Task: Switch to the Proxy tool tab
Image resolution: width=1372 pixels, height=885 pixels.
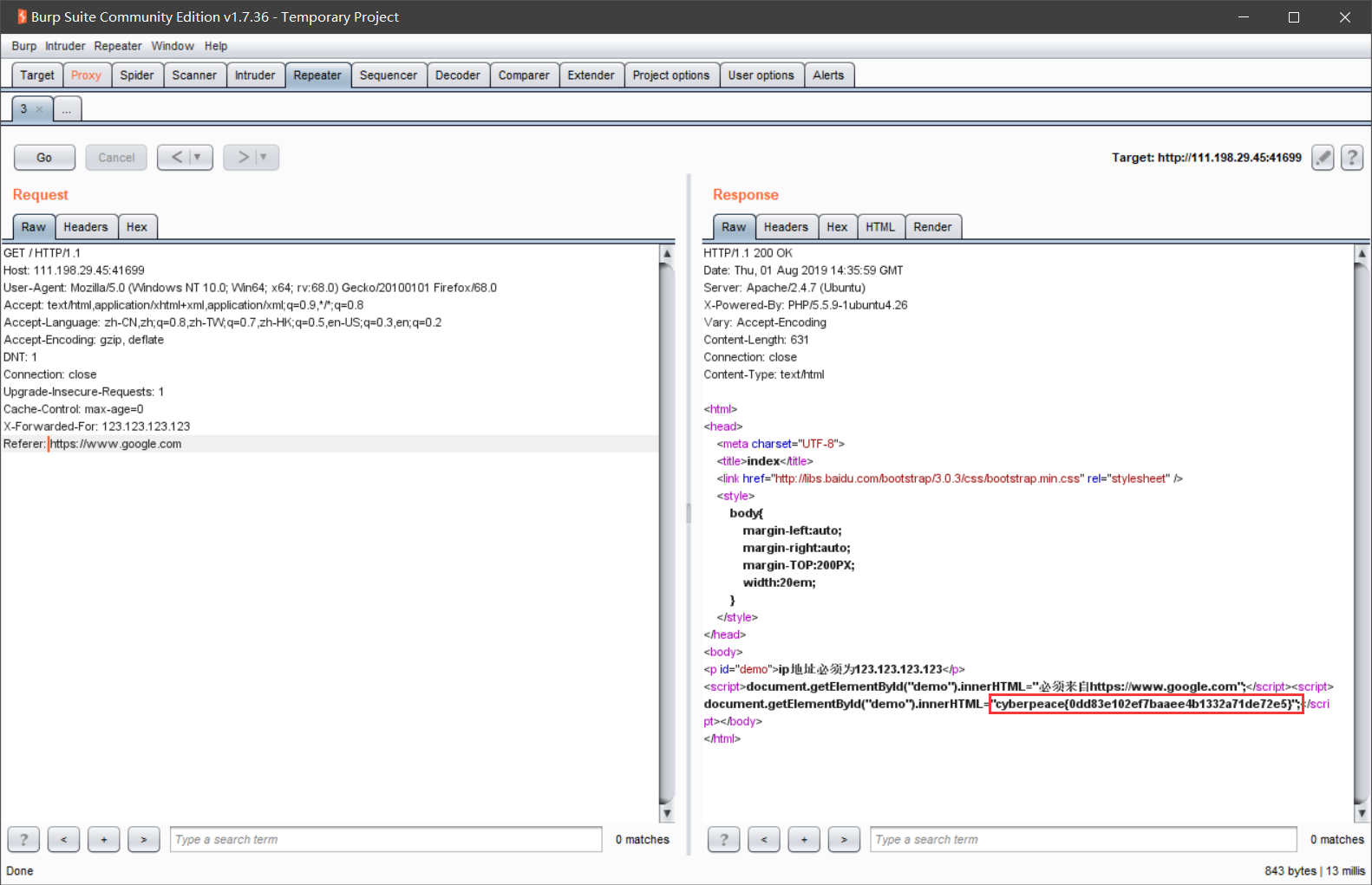Action: pos(86,75)
